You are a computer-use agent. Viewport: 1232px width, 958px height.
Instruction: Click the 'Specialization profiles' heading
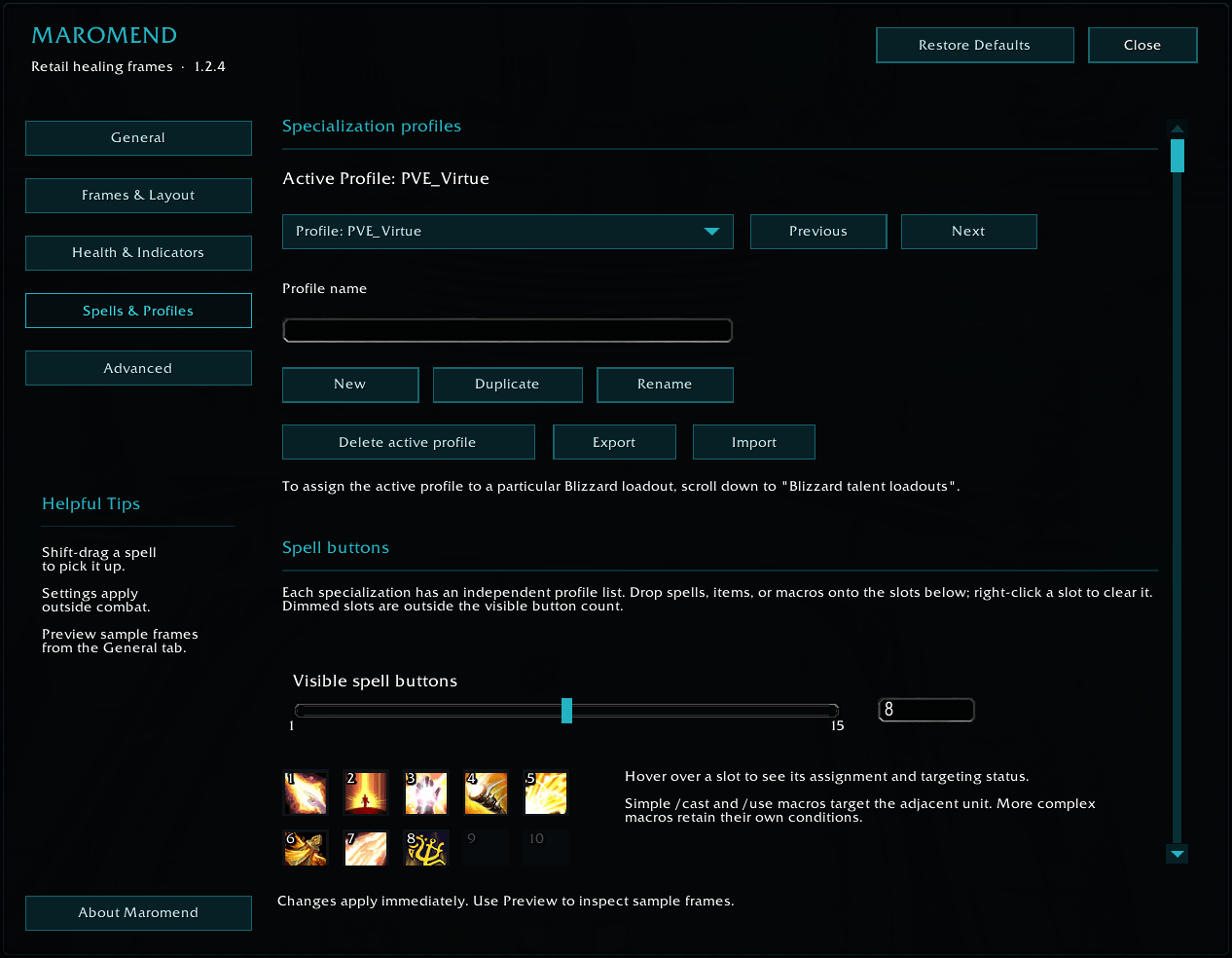tap(372, 127)
